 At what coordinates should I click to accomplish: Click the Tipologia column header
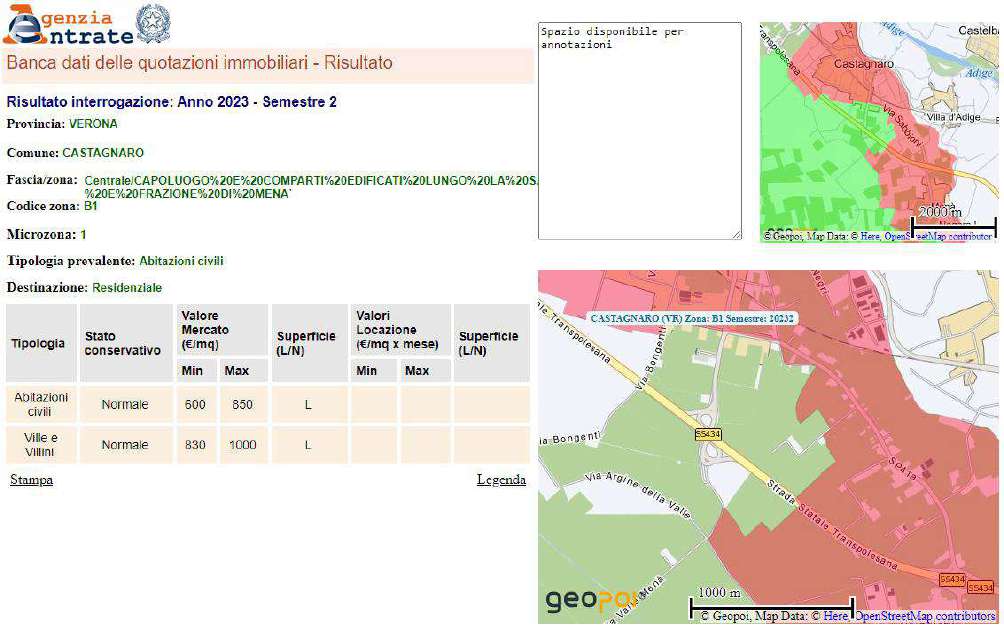[38, 344]
